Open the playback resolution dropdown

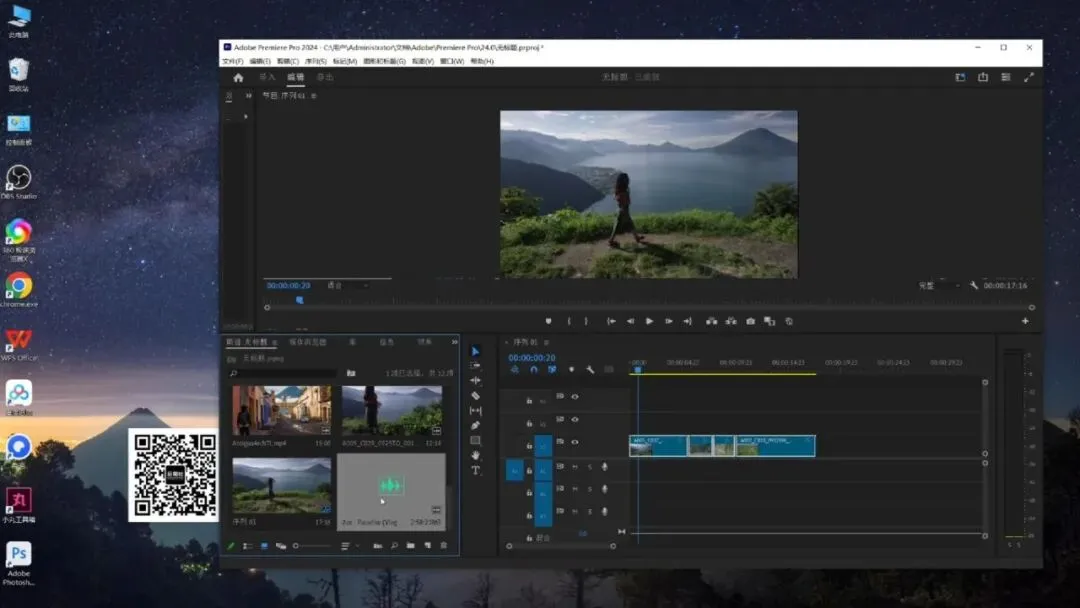coord(940,286)
